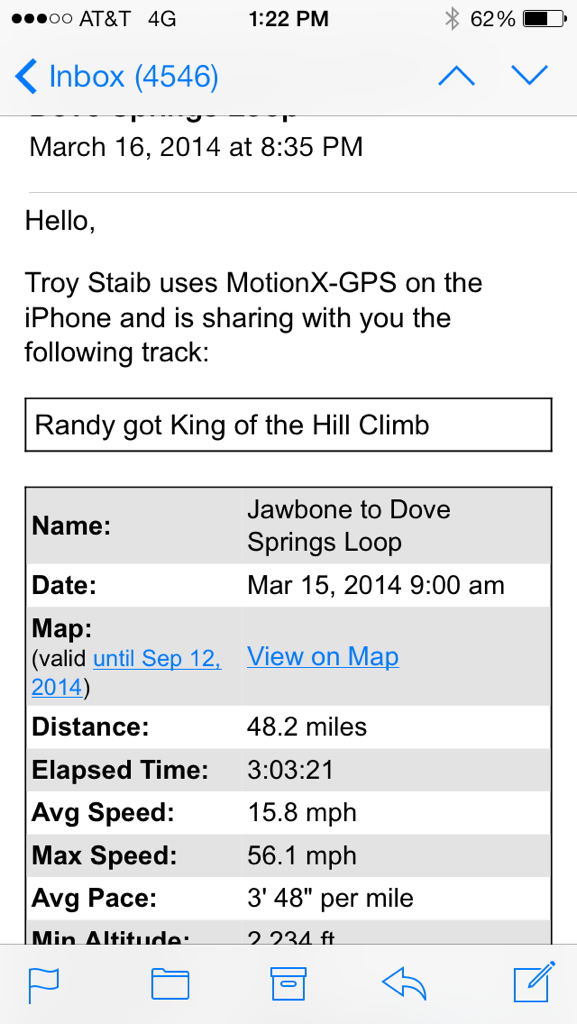Tap the 1:22 PM clock in status bar

pyautogui.click(x=288, y=19)
